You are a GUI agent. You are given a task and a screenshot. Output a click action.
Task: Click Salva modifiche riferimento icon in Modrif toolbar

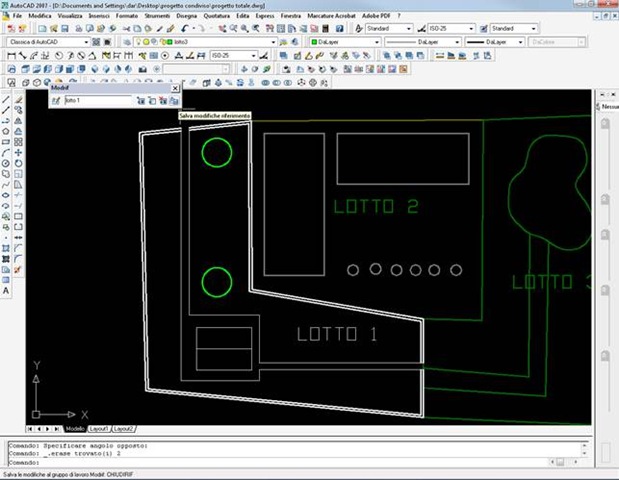(173, 101)
